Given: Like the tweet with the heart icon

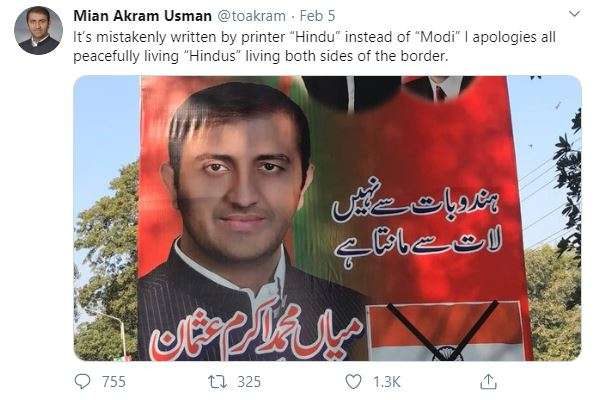Looking at the screenshot, I should click(353, 382).
